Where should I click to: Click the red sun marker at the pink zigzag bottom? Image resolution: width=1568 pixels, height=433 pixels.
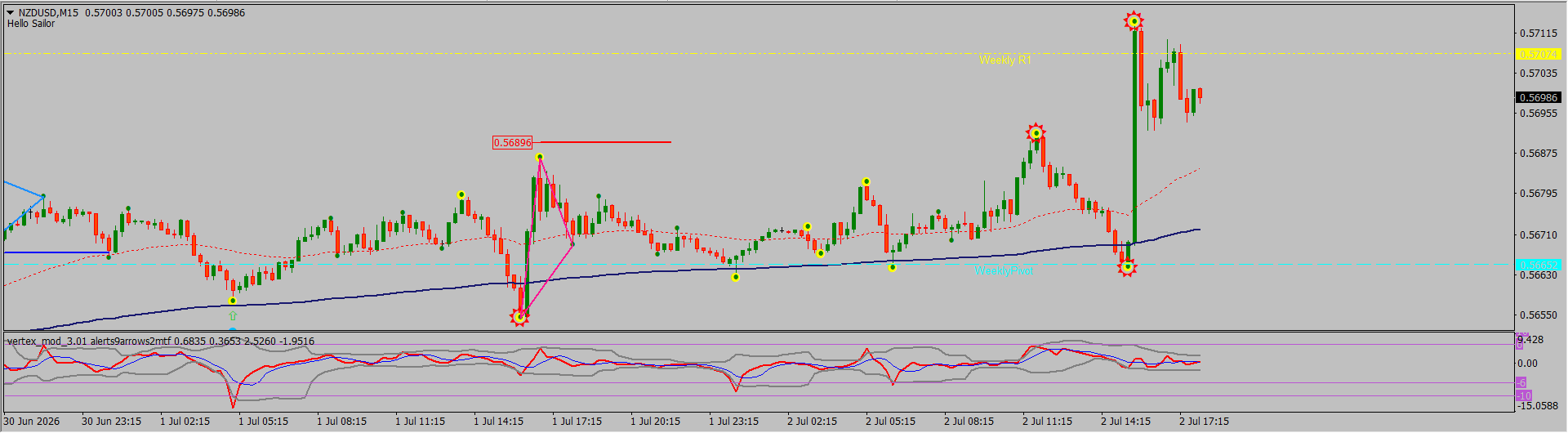[519, 317]
